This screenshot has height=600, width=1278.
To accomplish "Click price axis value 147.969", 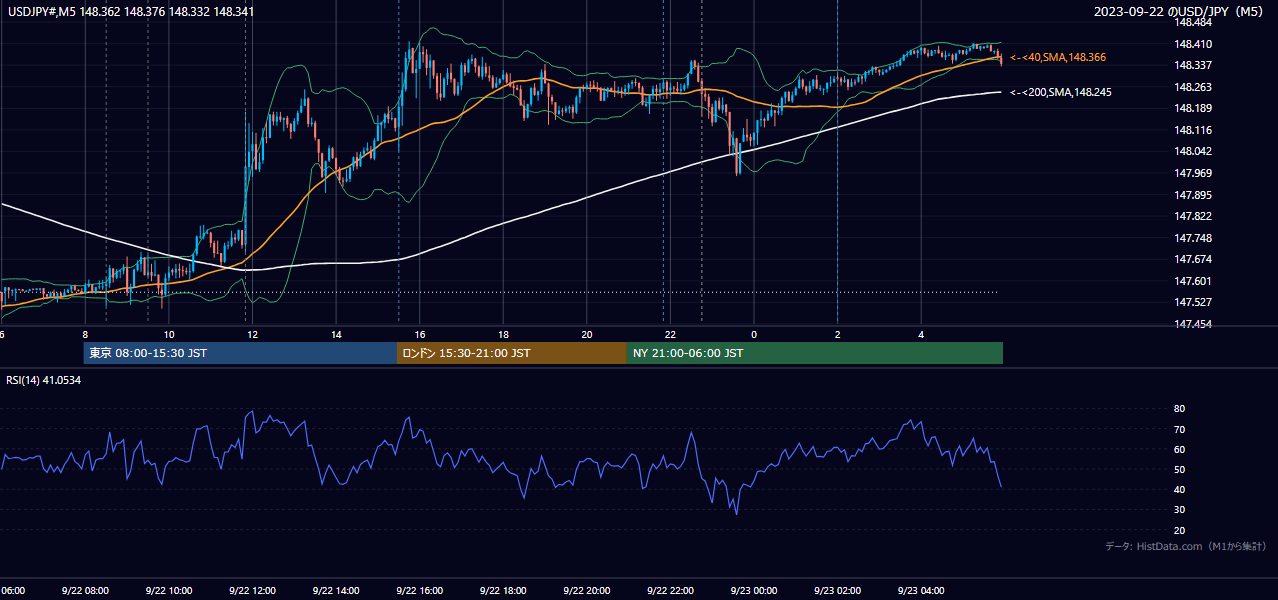I will pyautogui.click(x=1194, y=173).
